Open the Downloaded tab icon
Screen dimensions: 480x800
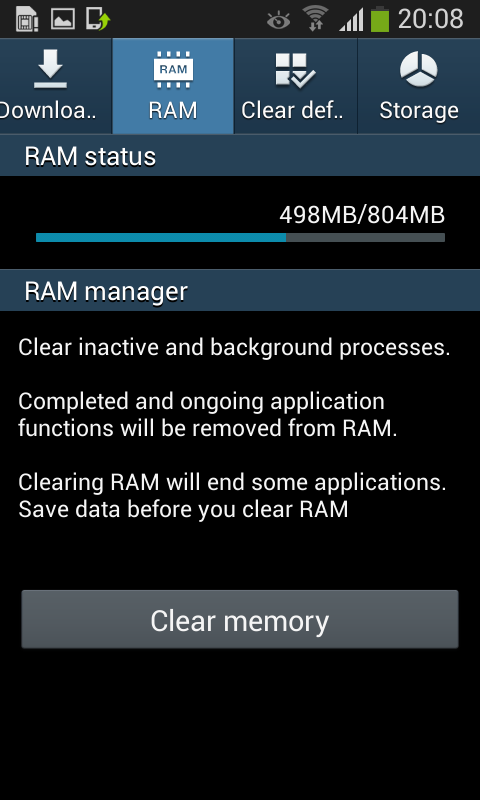pyautogui.click(x=50, y=70)
